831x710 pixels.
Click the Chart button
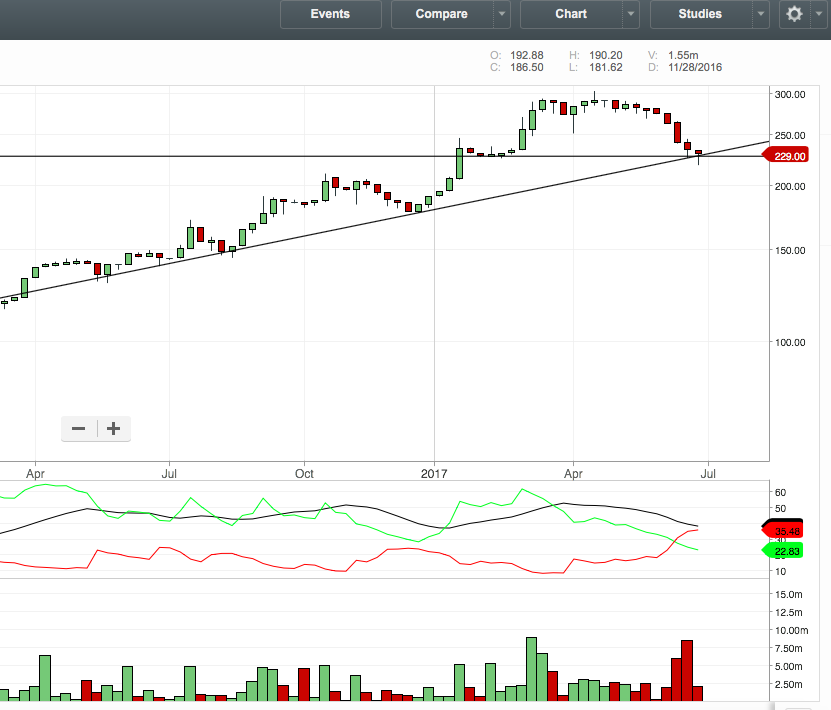pos(571,14)
